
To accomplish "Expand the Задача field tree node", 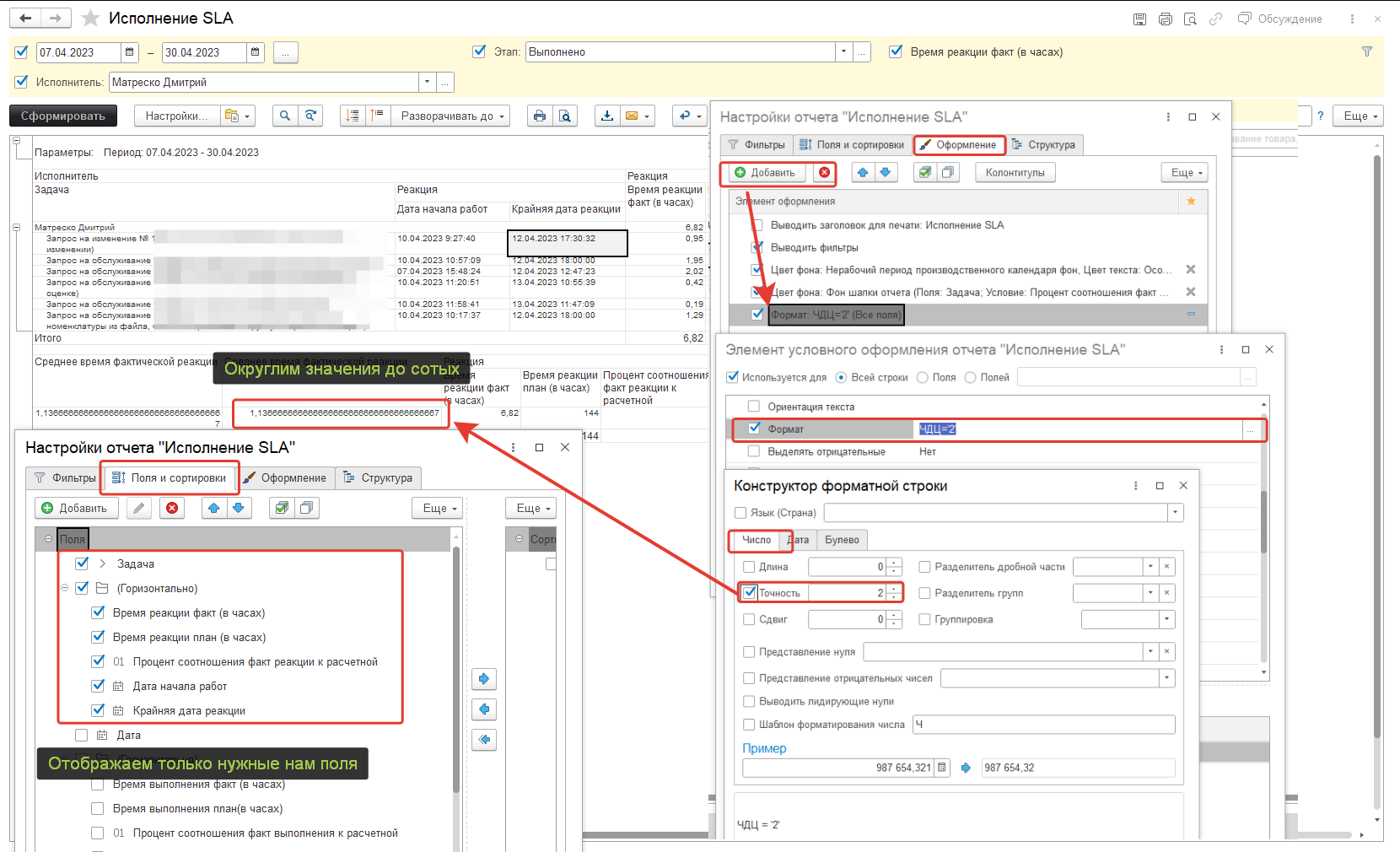I will (103, 564).
